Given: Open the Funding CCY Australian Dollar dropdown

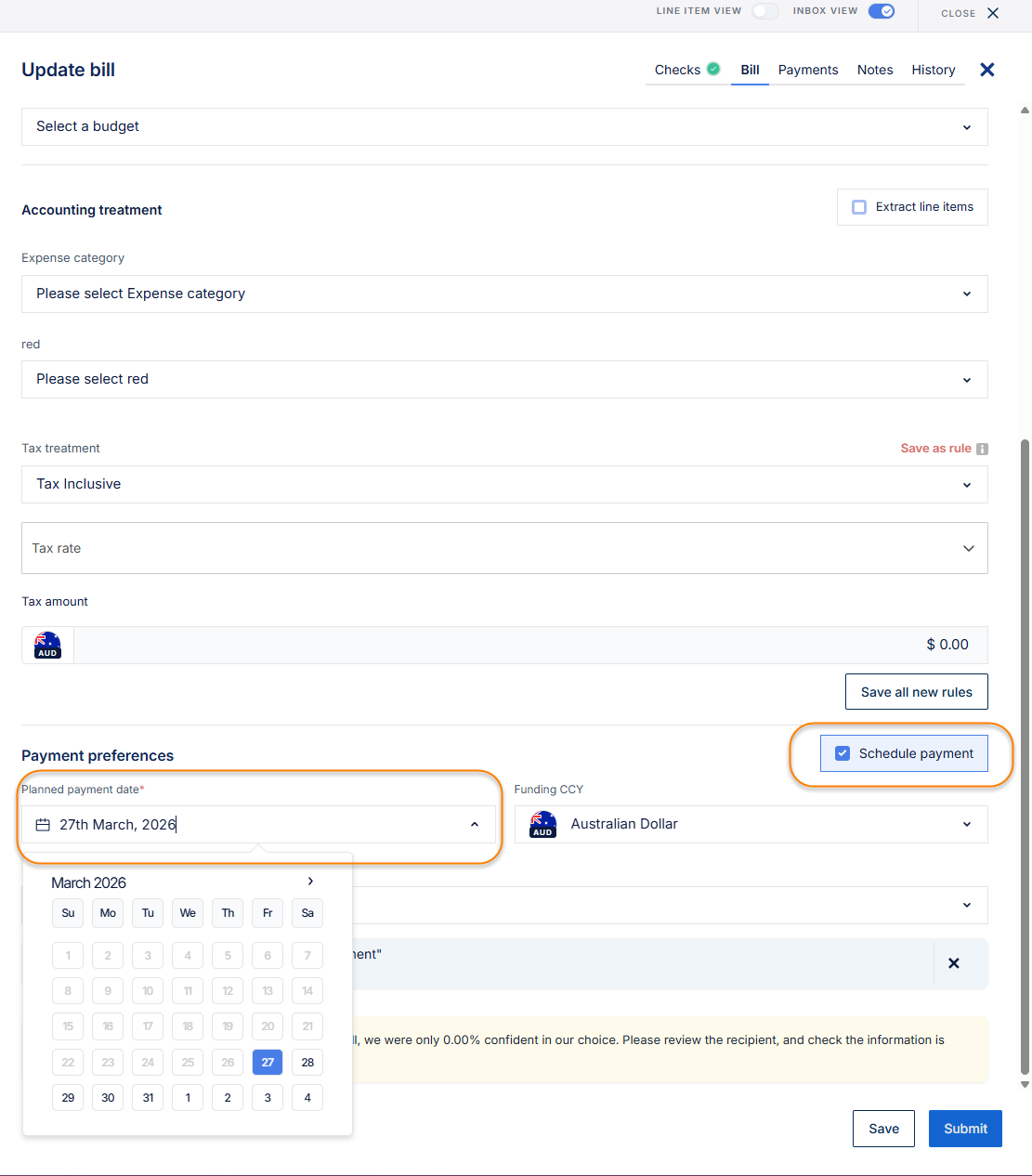Looking at the screenshot, I should pyautogui.click(x=751, y=824).
